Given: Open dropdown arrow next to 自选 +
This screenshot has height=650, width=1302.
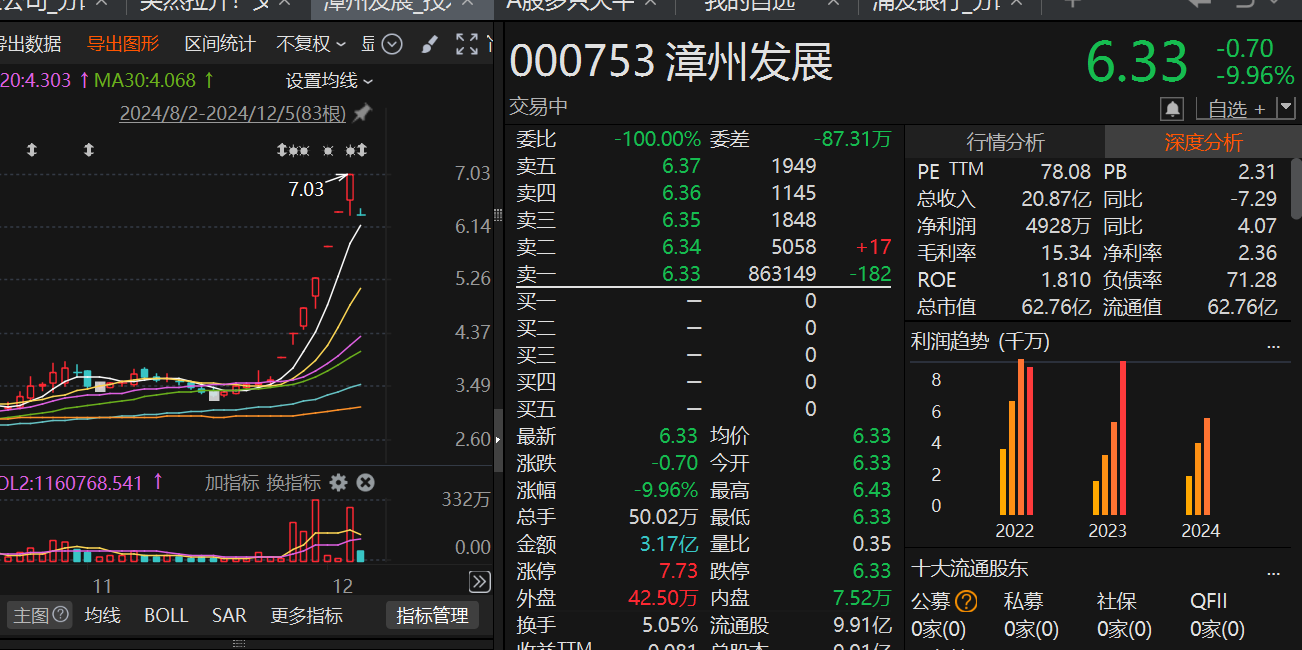Looking at the screenshot, I should click(1285, 108).
